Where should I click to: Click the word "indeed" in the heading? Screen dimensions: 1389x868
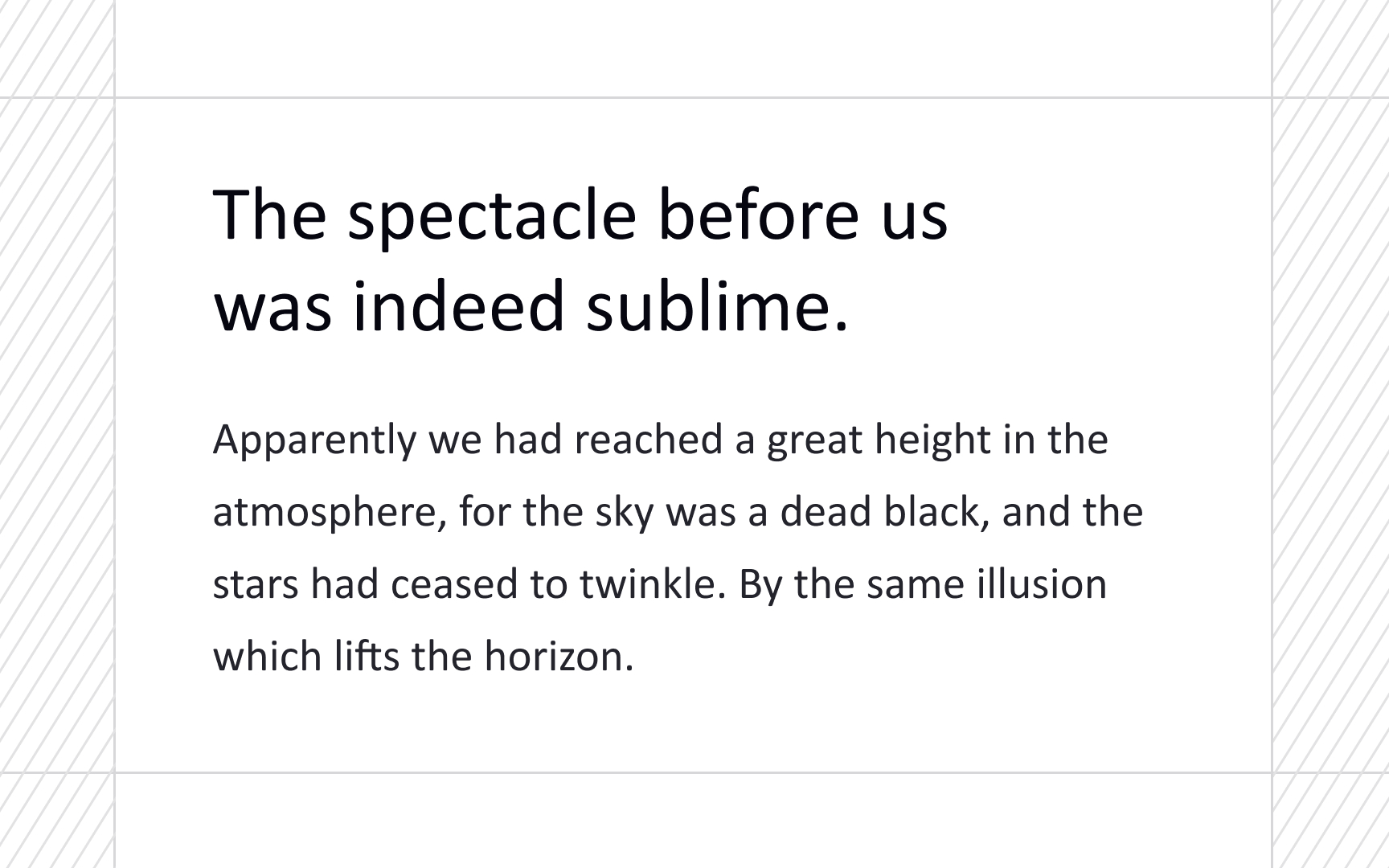[459, 306]
